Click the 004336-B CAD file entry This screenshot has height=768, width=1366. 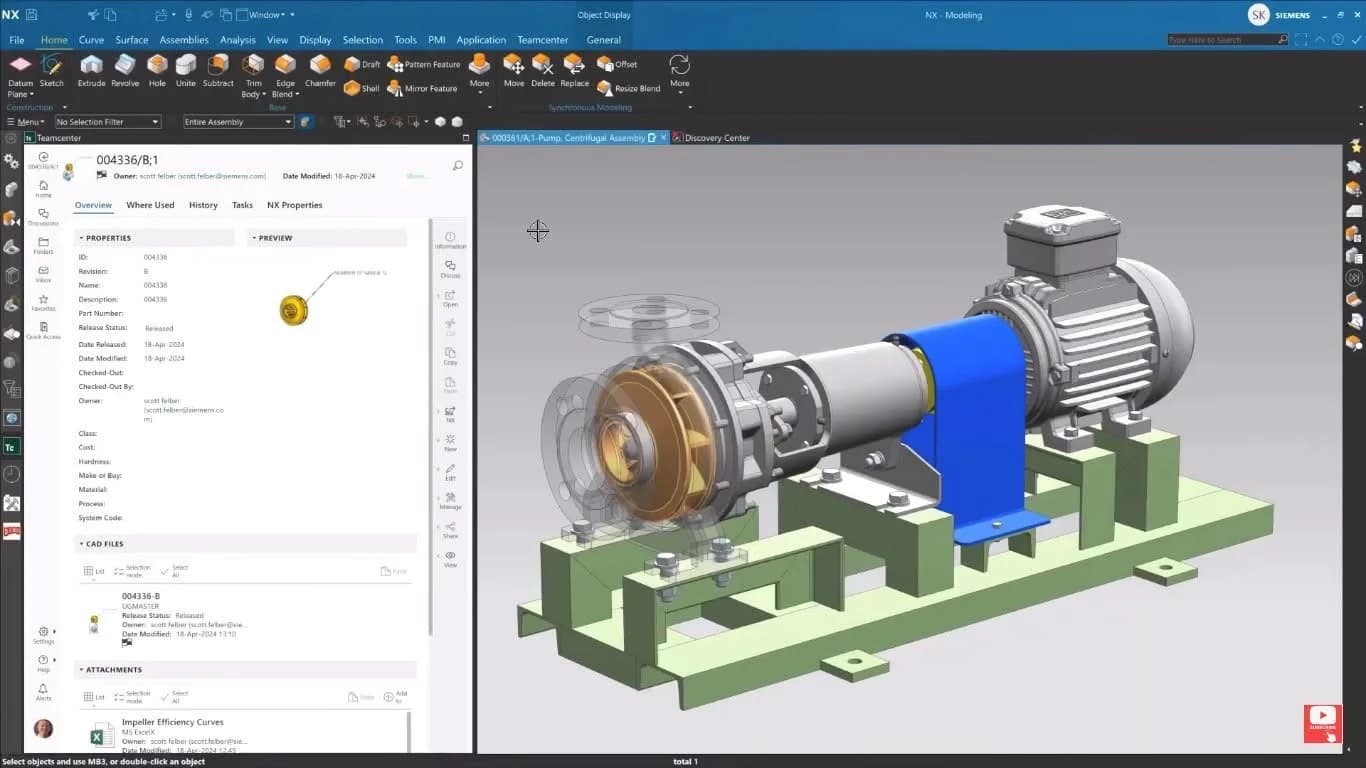coord(141,596)
